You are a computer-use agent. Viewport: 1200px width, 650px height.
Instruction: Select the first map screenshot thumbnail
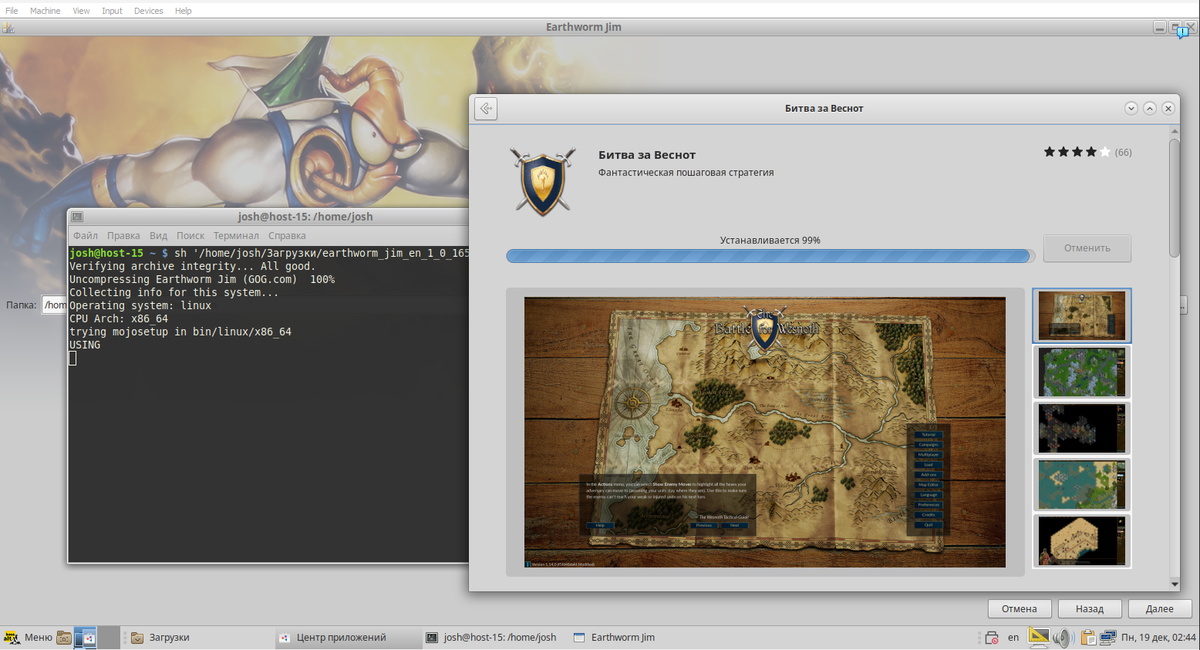click(x=1081, y=315)
